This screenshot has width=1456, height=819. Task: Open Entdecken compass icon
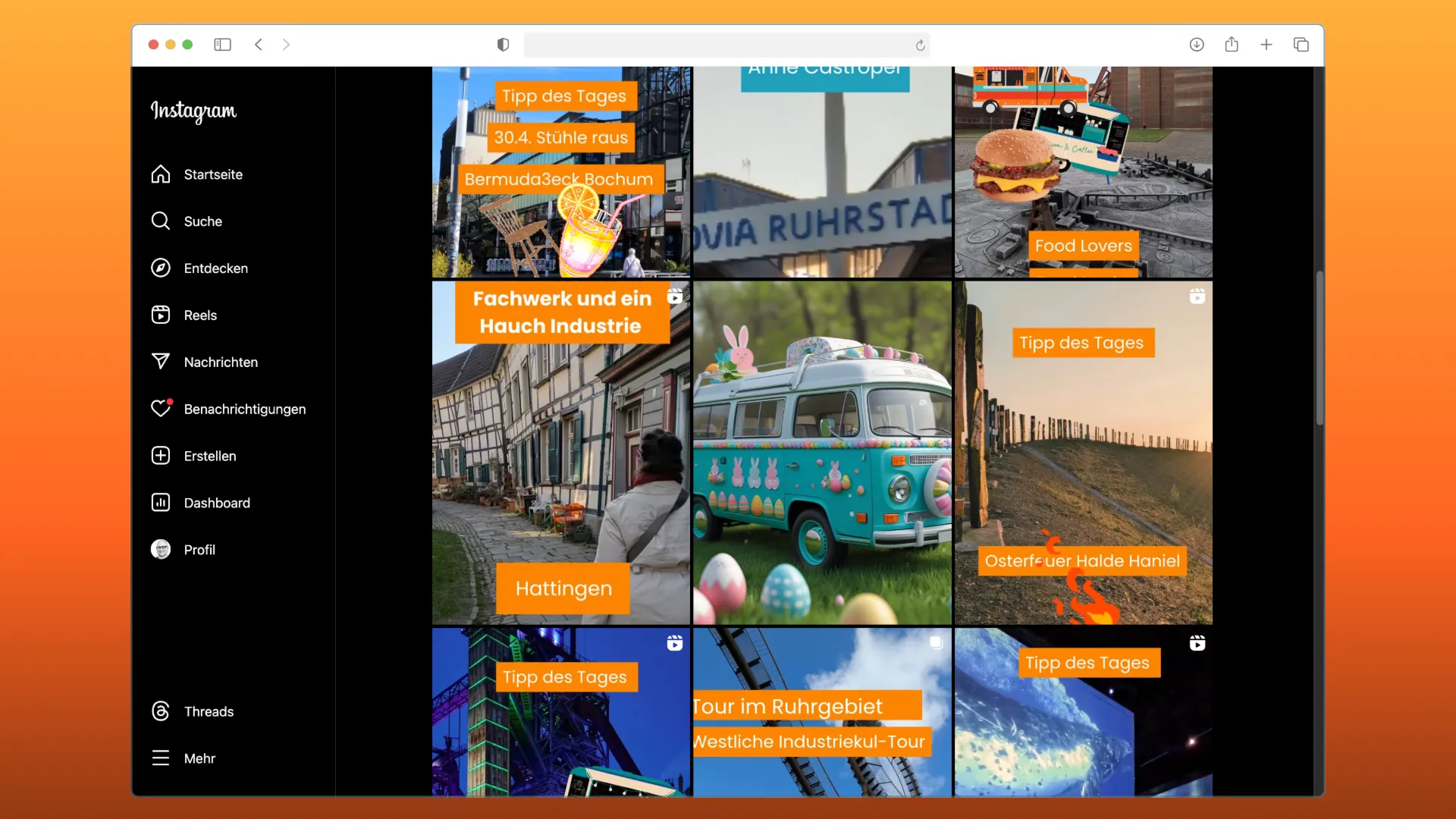(161, 268)
